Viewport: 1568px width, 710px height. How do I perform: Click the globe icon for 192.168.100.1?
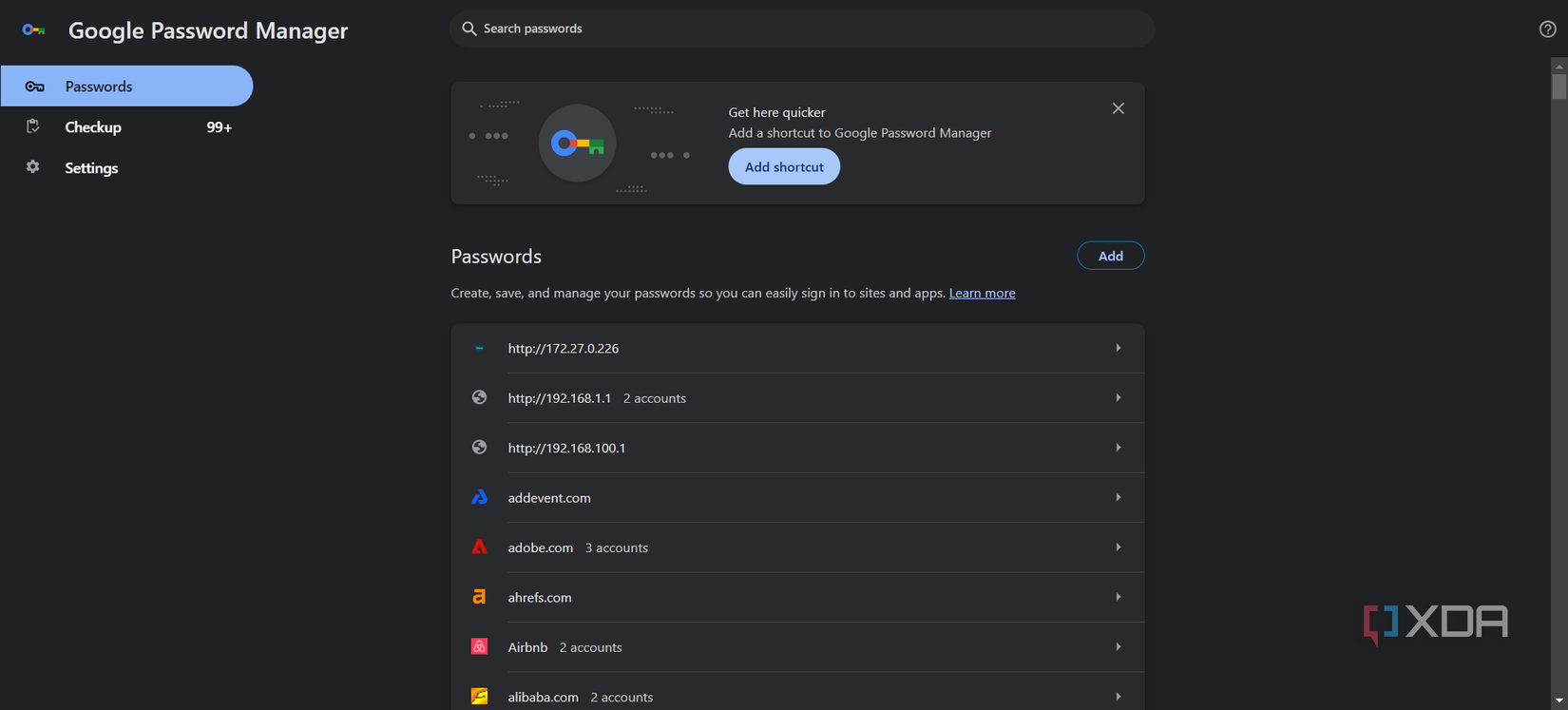click(x=479, y=448)
